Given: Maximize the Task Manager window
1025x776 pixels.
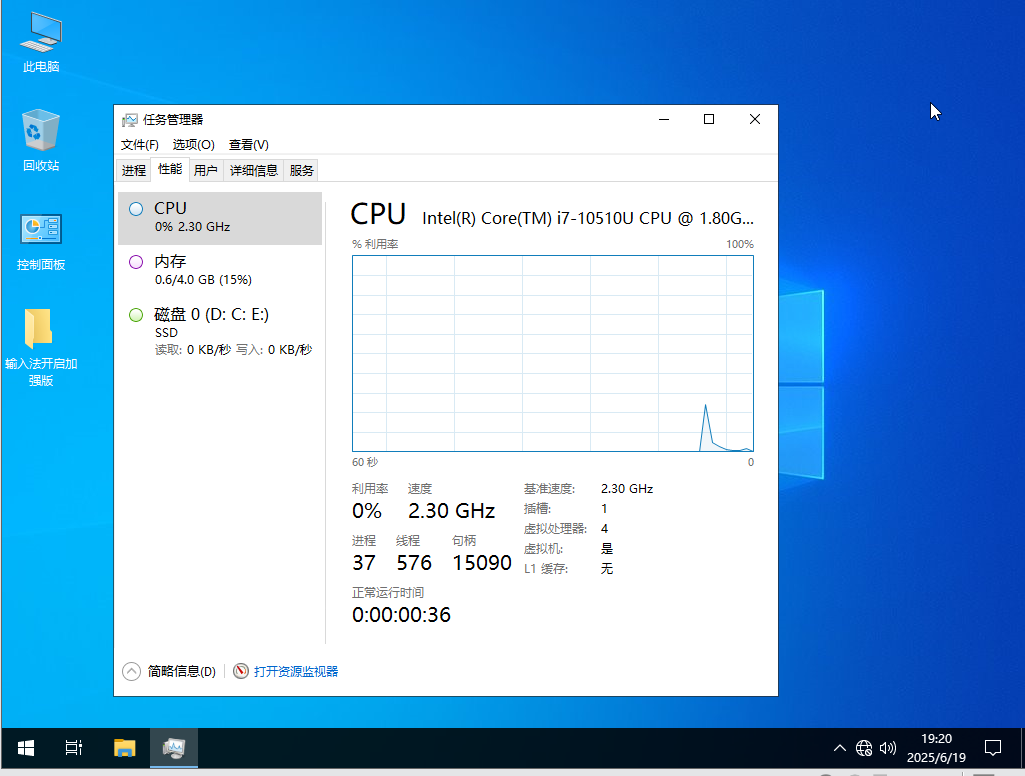Looking at the screenshot, I should tap(709, 119).
